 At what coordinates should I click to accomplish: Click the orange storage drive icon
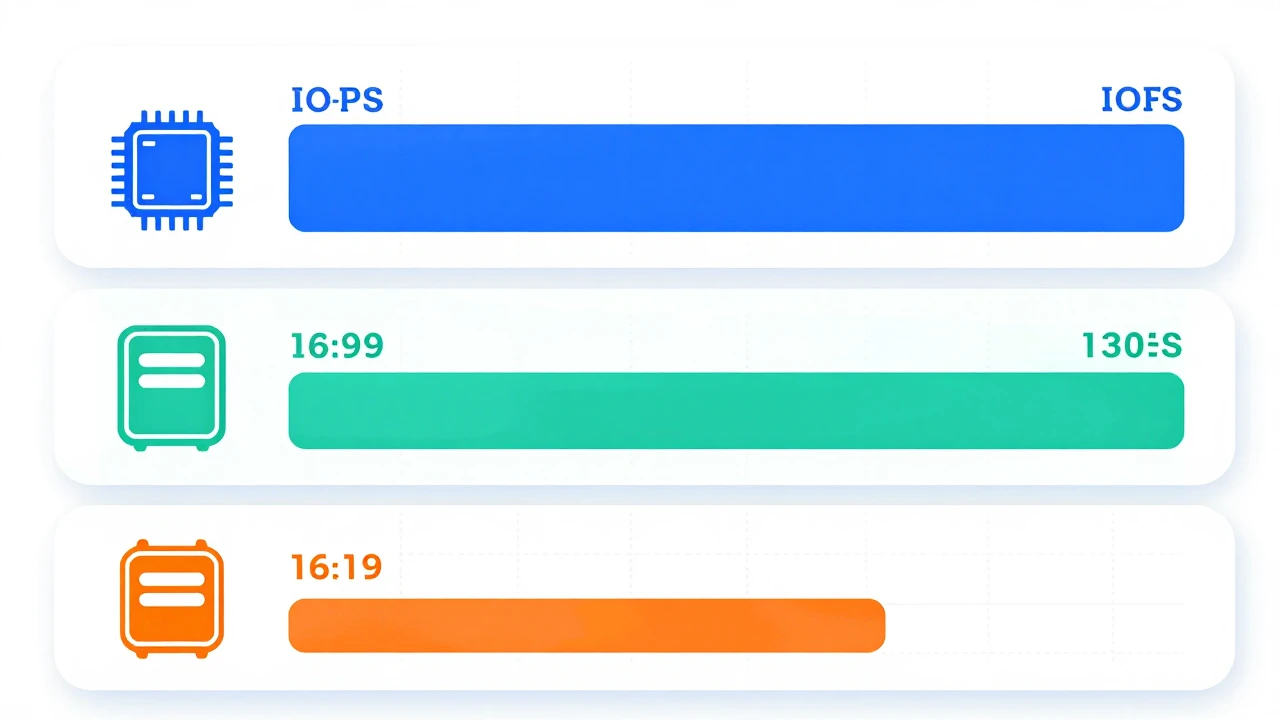click(171, 598)
